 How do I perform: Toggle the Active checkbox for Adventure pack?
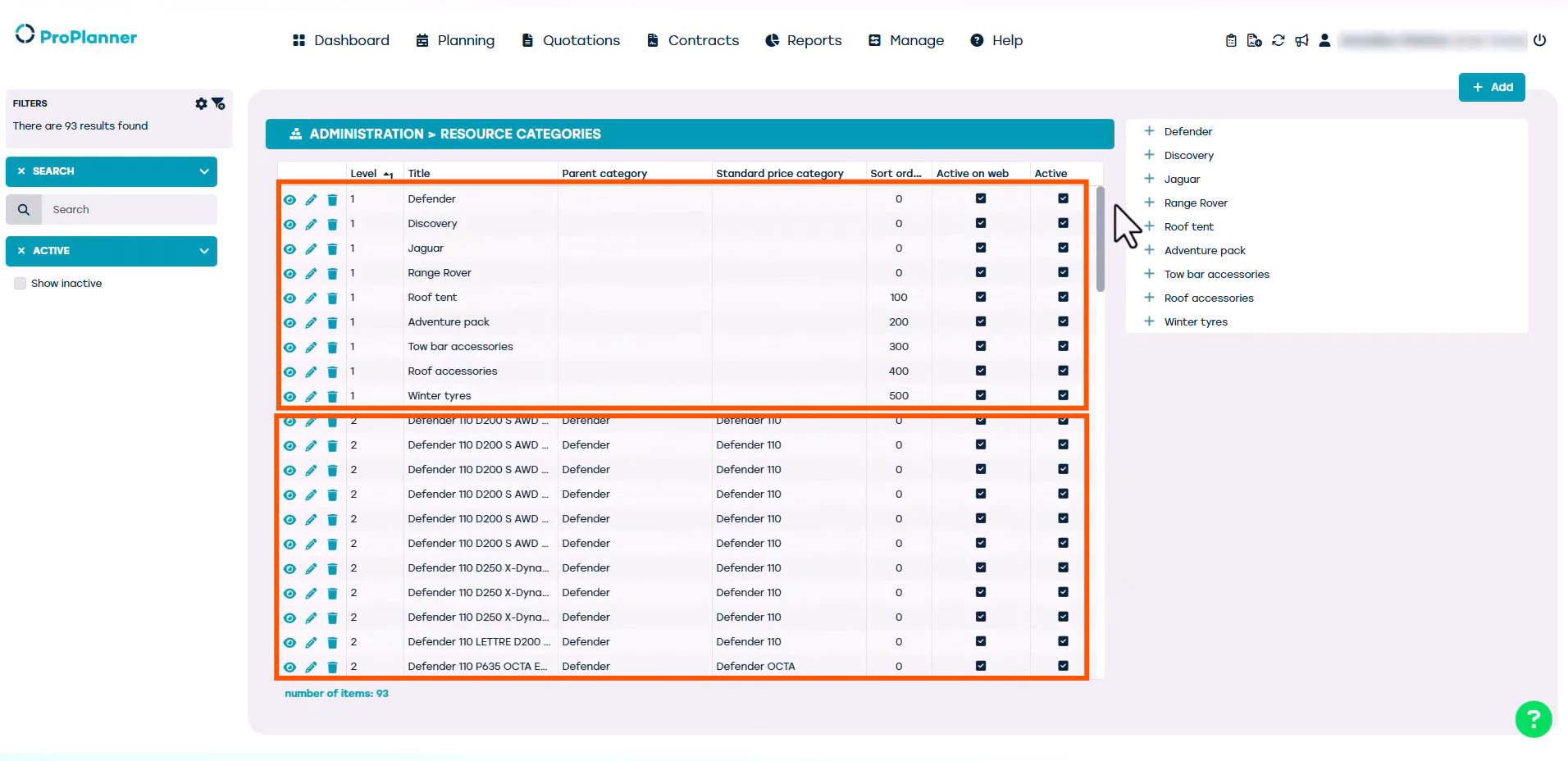[1063, 321]
